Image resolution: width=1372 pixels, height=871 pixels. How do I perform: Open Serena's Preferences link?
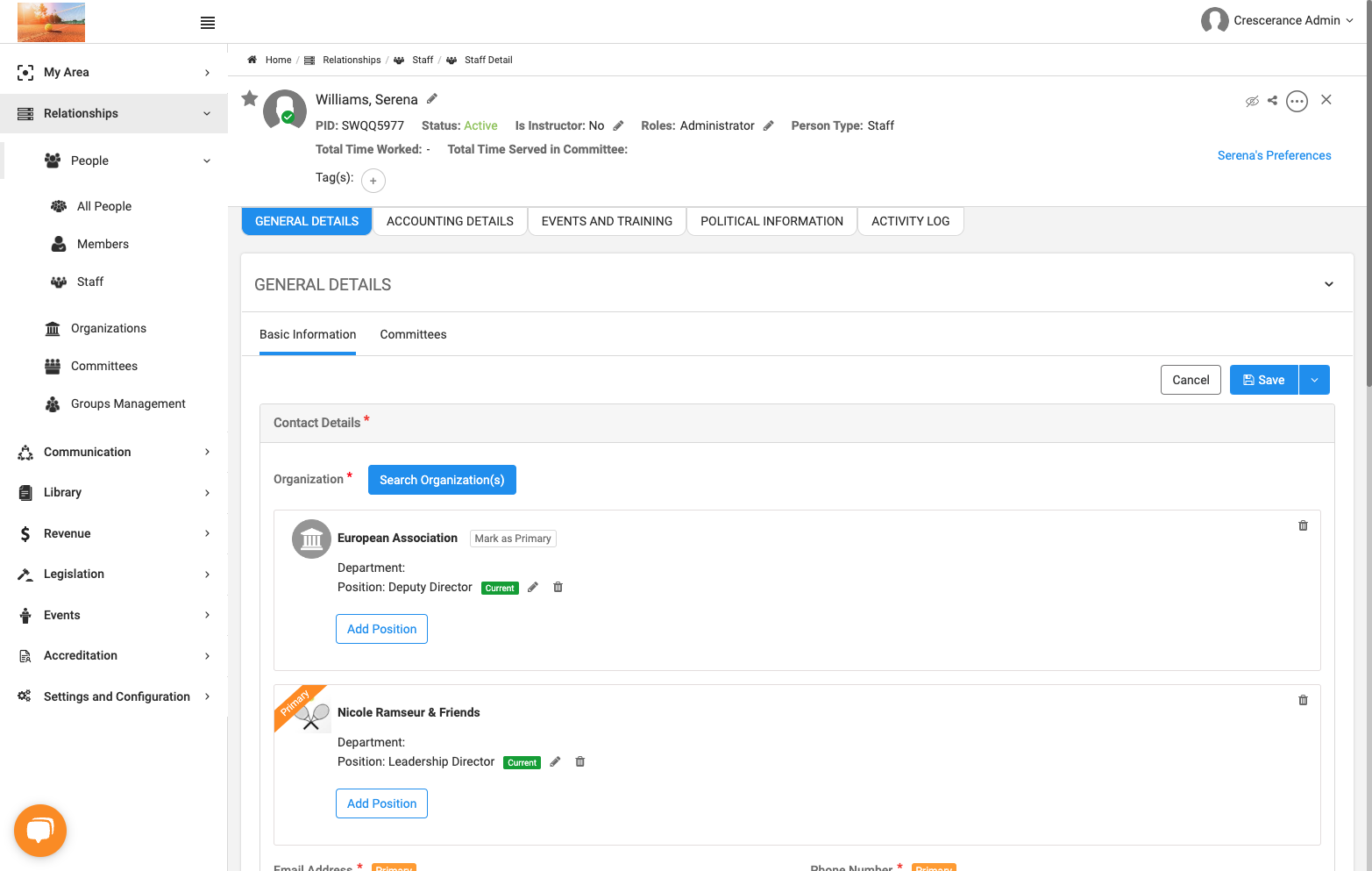(x=1274, y=155)
